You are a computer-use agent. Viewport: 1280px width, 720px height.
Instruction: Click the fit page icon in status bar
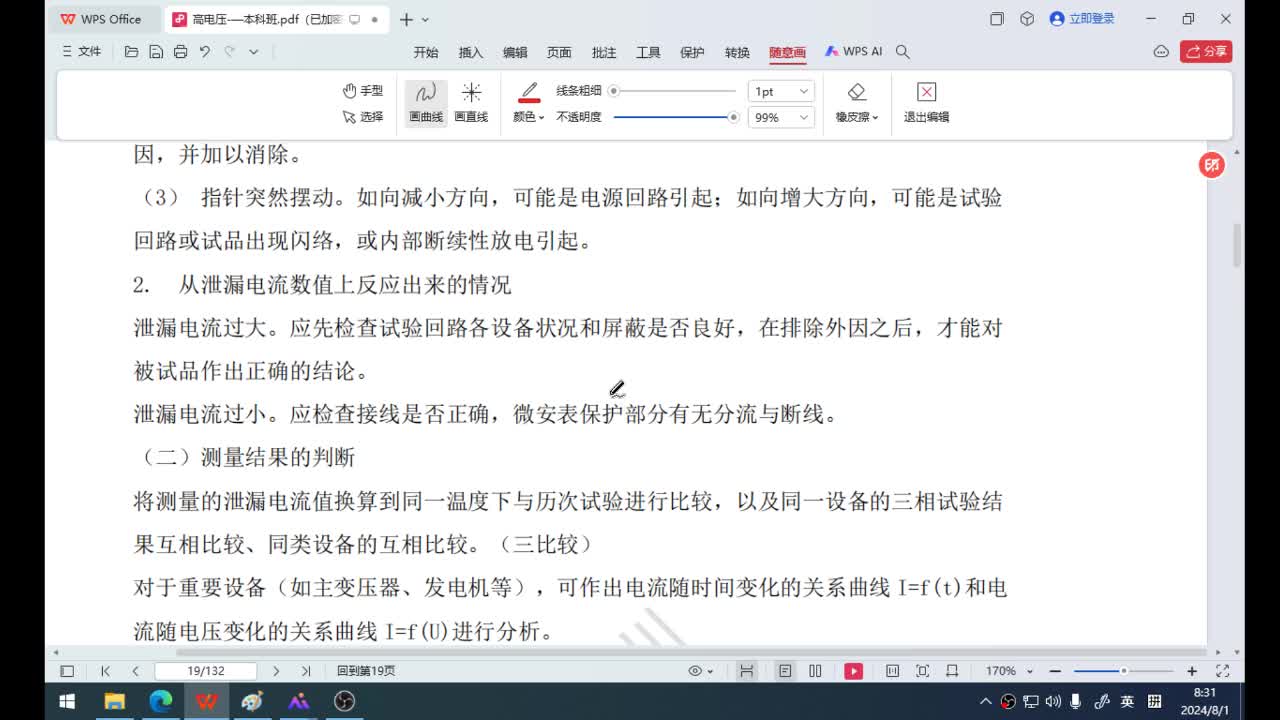point(922,671)
